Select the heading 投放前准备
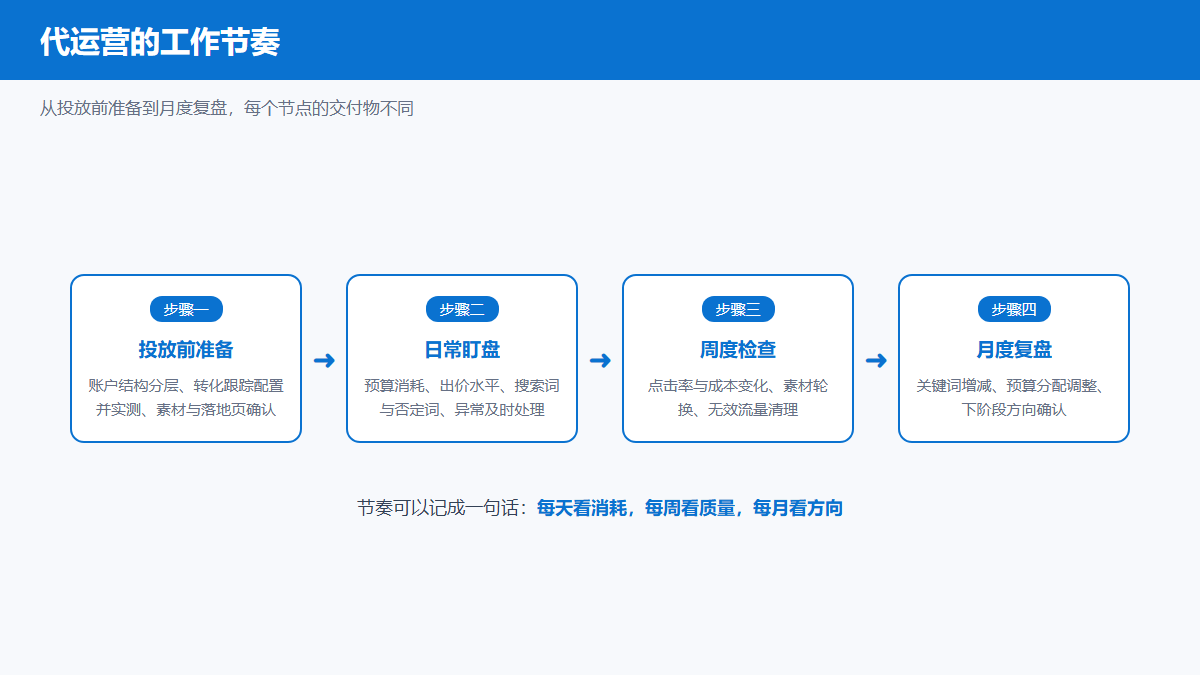The height and width of the screenshot is (675, 1200). (x=186, y=350)
